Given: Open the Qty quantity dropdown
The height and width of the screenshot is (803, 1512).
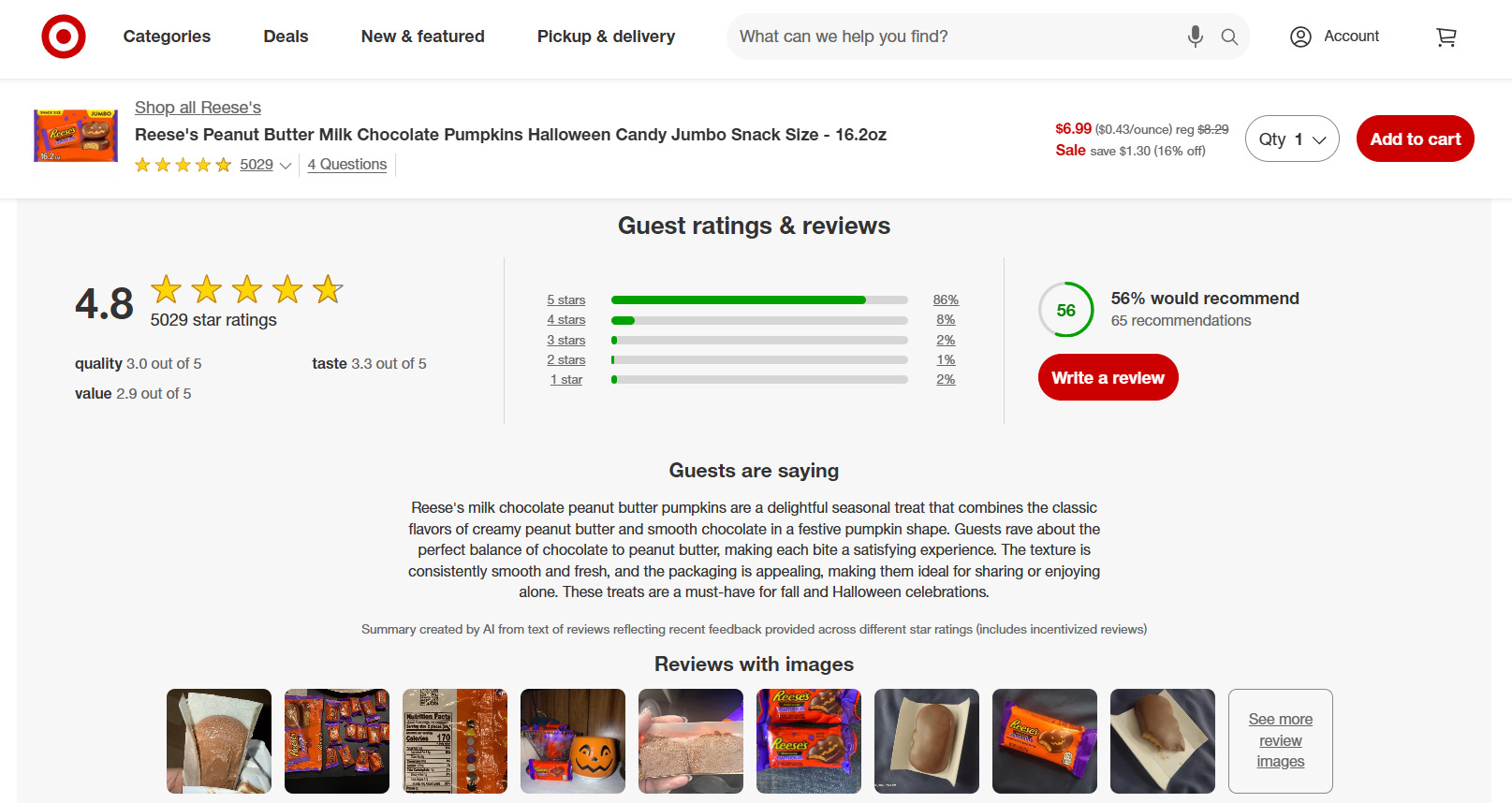Looking at the screenshot, I should tap(1291, 139).
